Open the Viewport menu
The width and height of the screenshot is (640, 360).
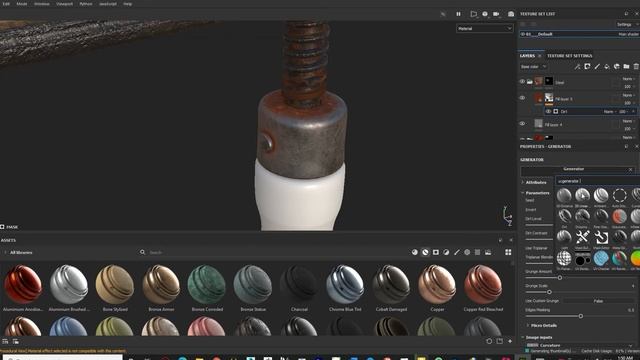(x=64, y=4)
